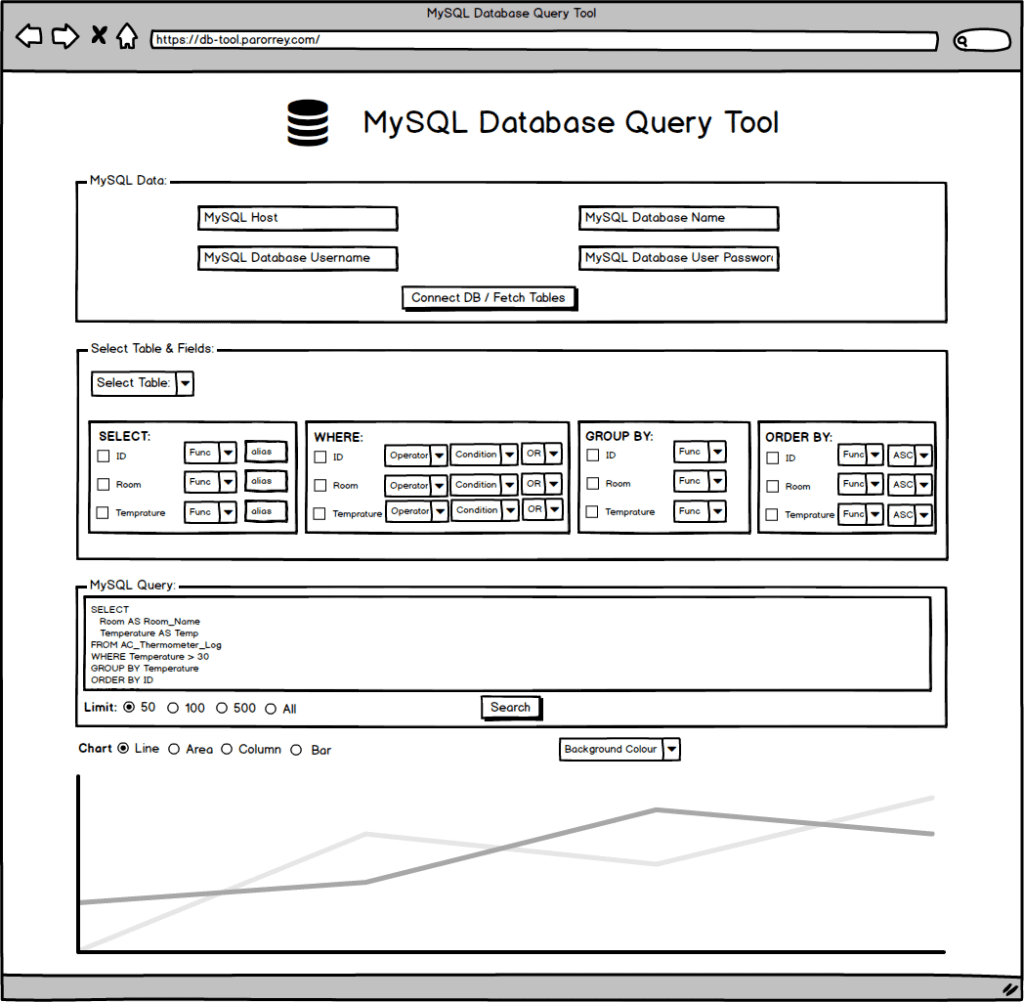The height and width of the screenshot is (1002, 1024).
Task: Select the Limit 100 radio button
Action: 173,709
